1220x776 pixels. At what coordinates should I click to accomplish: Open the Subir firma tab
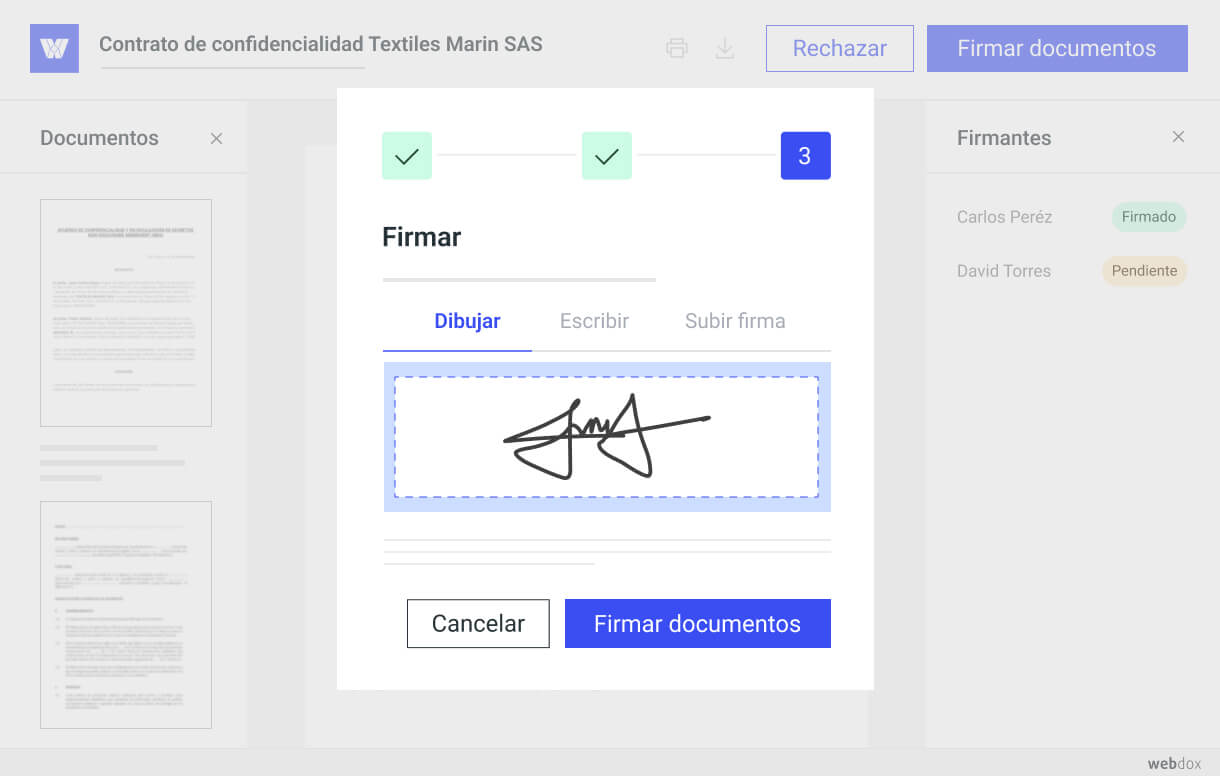pyautogui.click(x=735, y=321)
